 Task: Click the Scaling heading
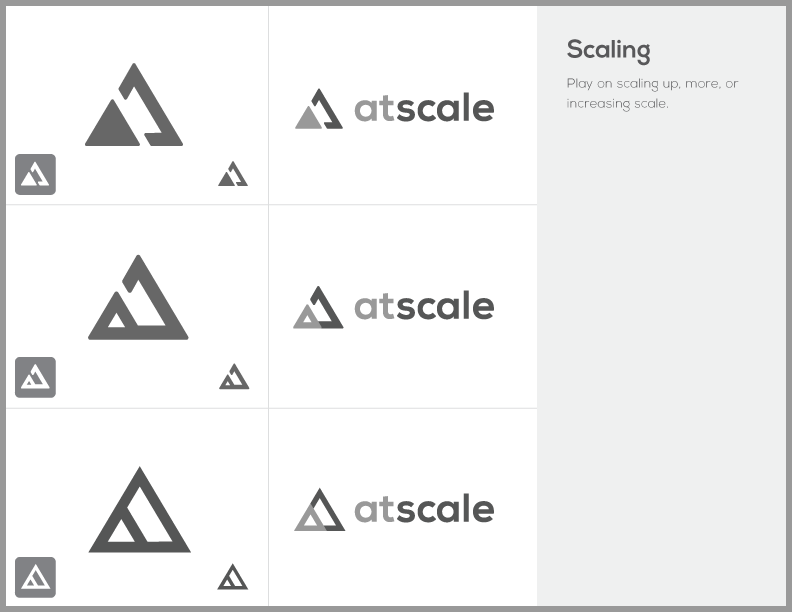pyautogui.click(x=608, y=50)
